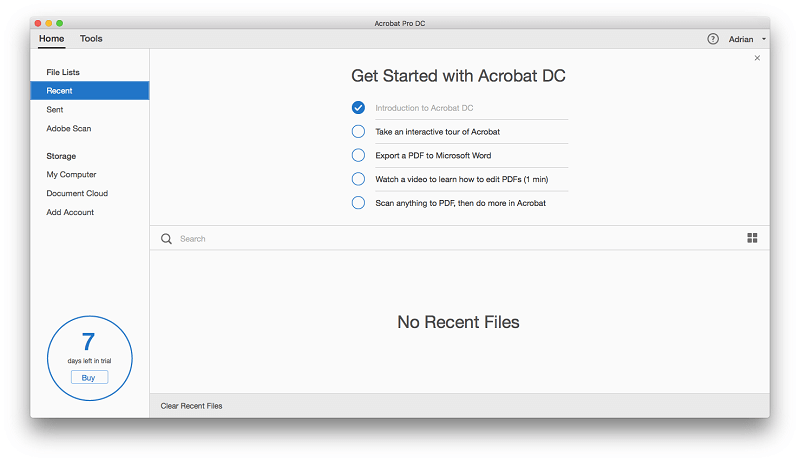Select Recent in File Lists

pyautogui.click(x=90, y=91)
